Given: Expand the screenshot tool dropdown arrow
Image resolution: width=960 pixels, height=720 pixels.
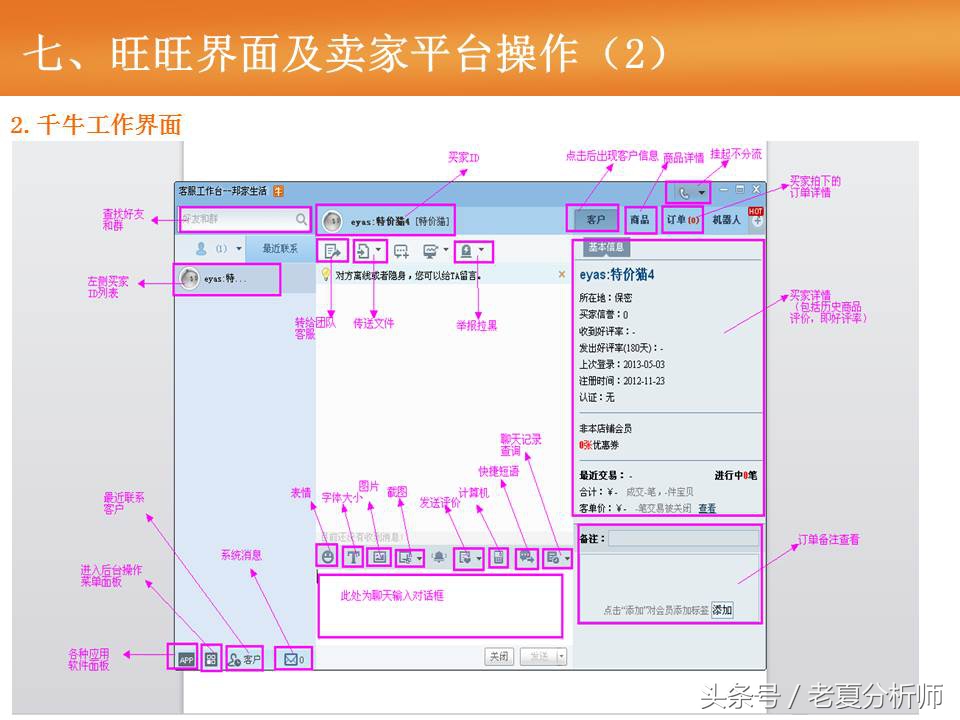Looking at the screenshot, I should [419, 558].
